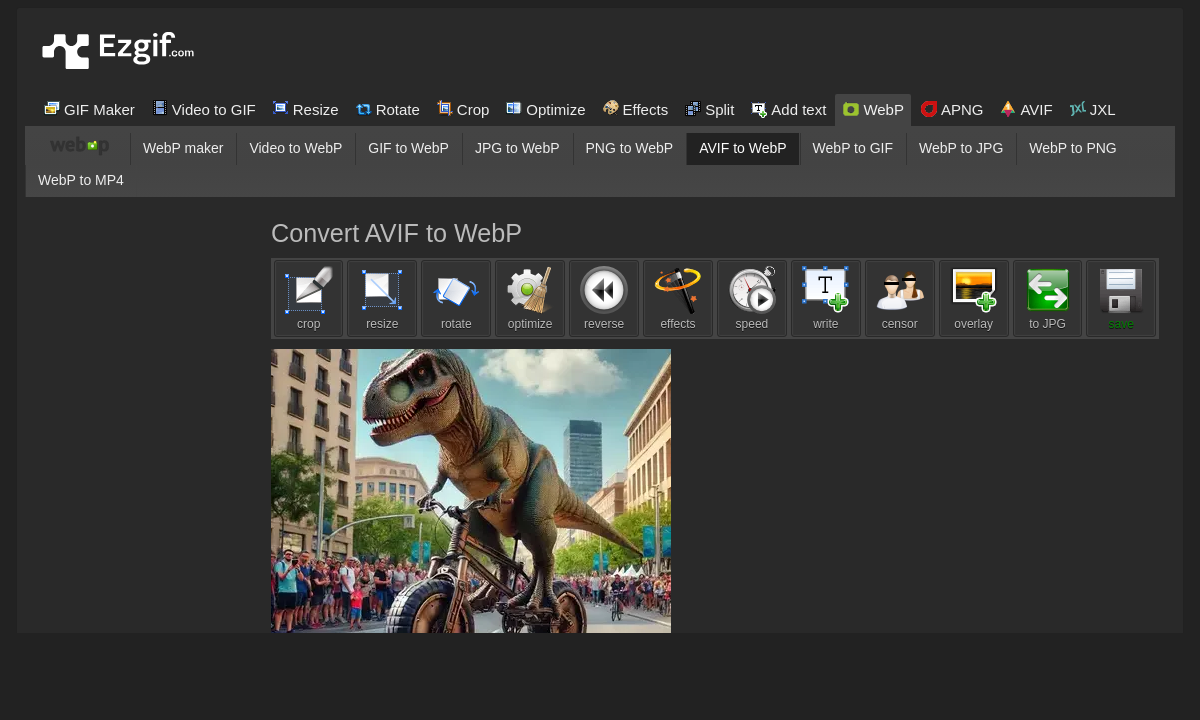The image size is (1200, 720).
Task: Switch to the WebP to MP4 tab
Action: [x=80, y=180]
